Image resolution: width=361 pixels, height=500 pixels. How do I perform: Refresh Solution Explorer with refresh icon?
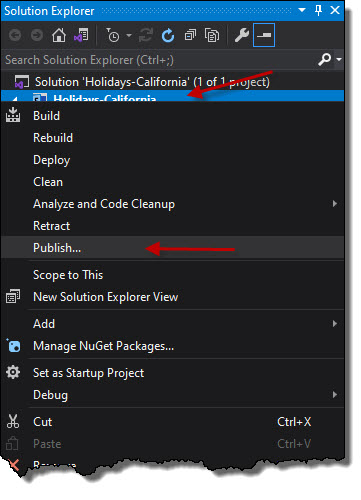(168, 35)
